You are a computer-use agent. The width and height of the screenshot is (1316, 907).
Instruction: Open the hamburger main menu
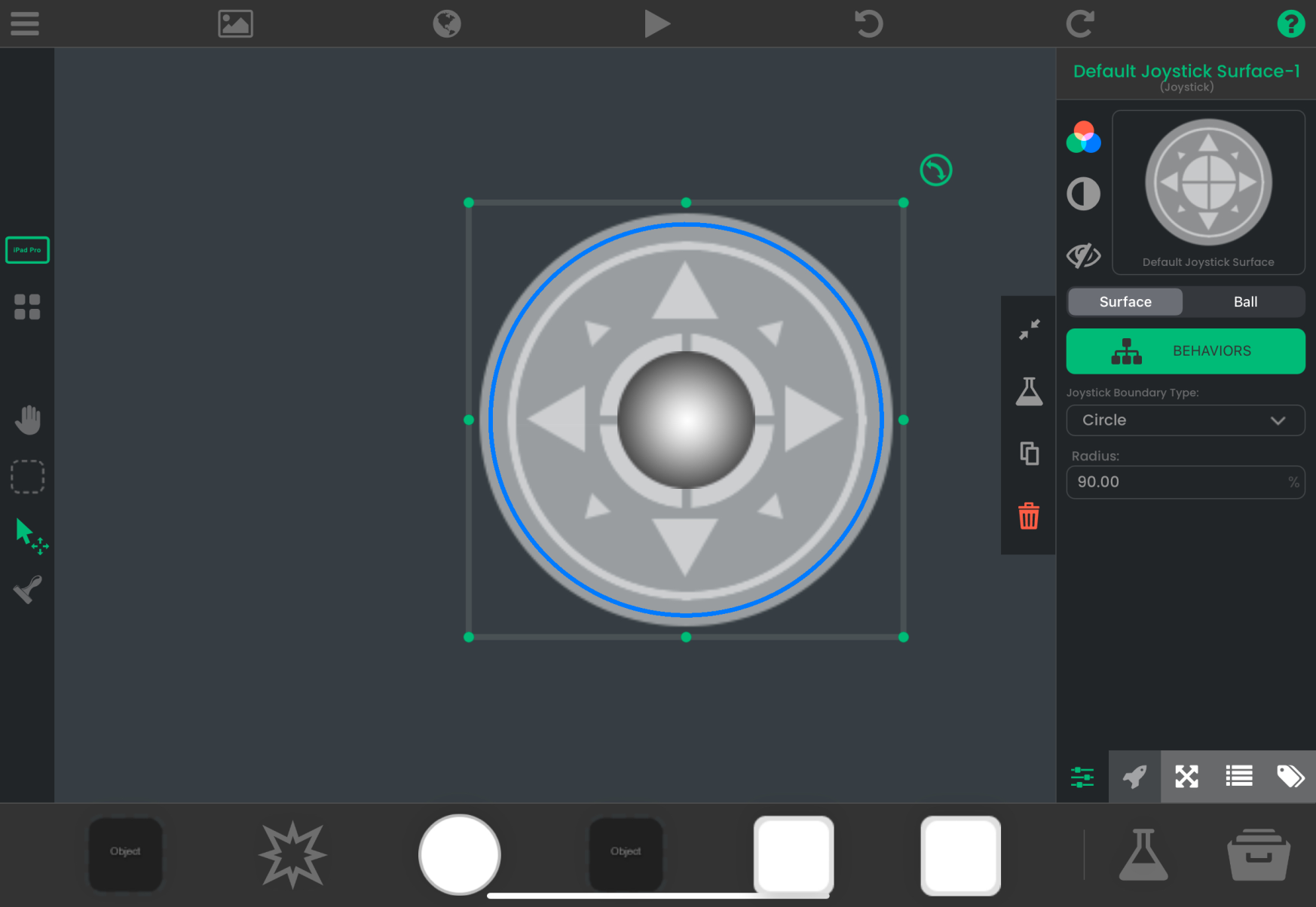pyautogui.click(x=24, y=23)
